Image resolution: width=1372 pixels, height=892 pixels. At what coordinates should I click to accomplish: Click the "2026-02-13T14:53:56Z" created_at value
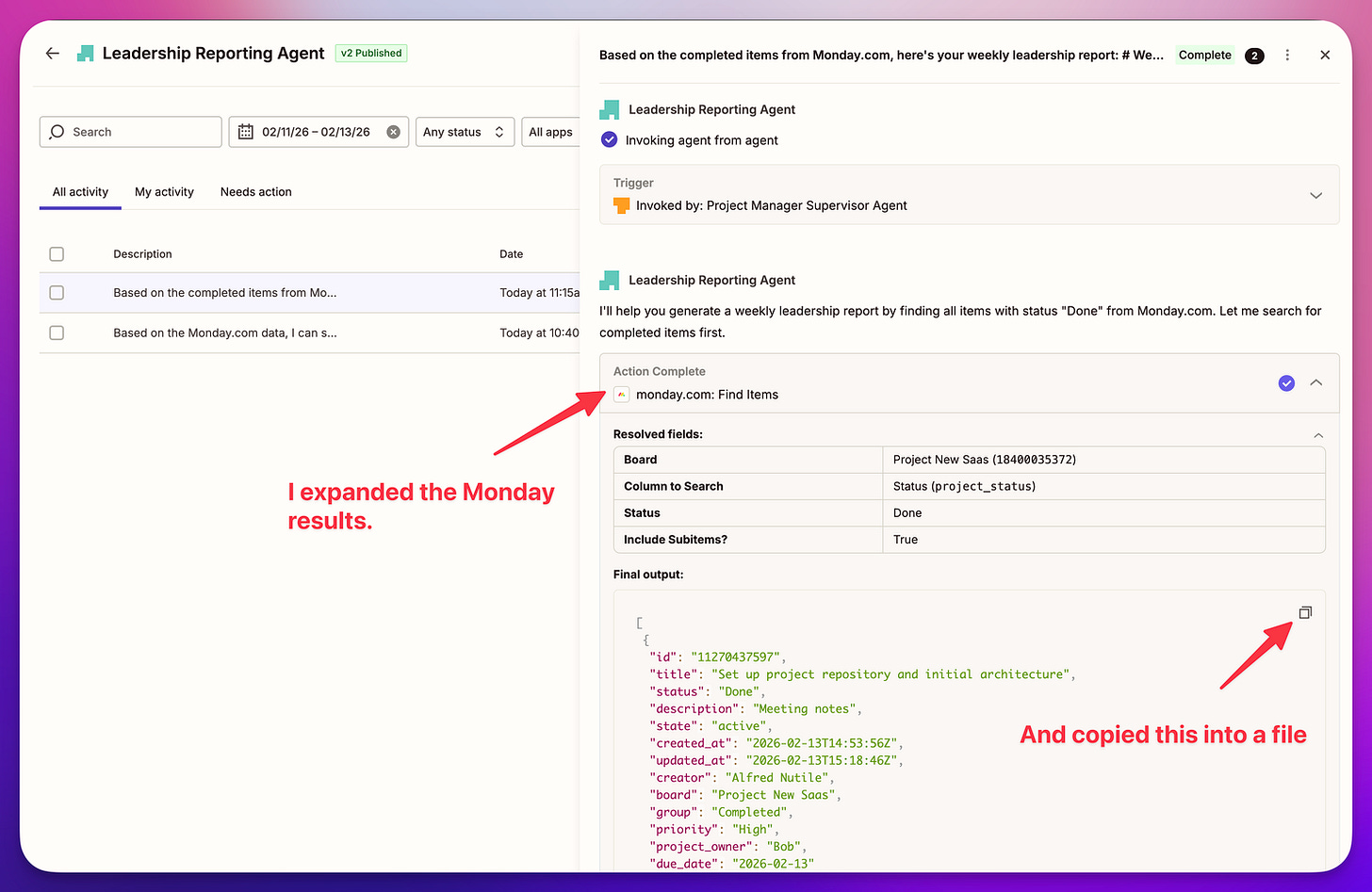click(x=821, y=743)
